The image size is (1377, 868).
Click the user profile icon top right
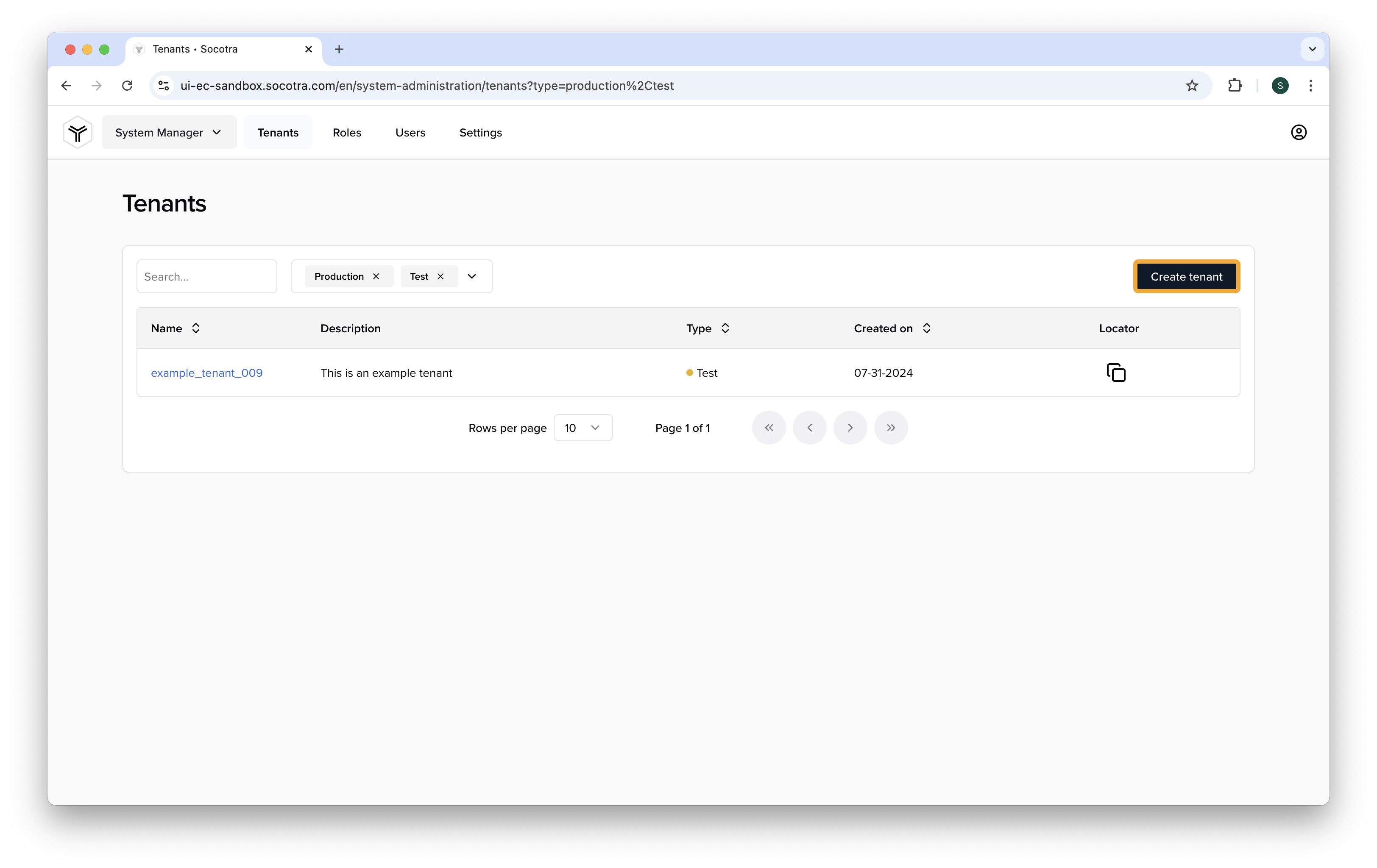point(1299,132)
